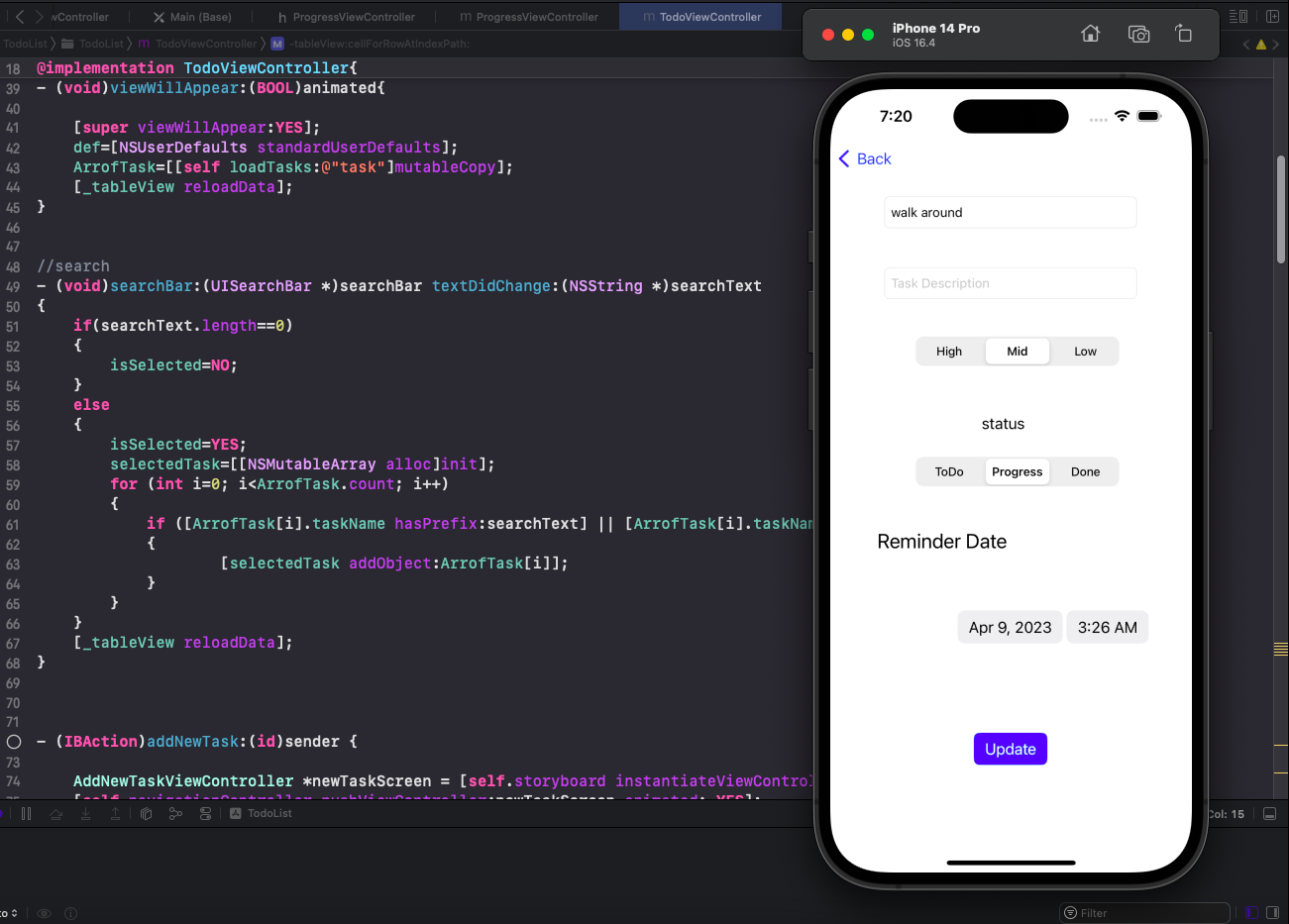Click the yellow warning issue icon
Image resolution: width=1289 pixels, height=924 pixels.
pyautogui.click(x=1261, y=45)
